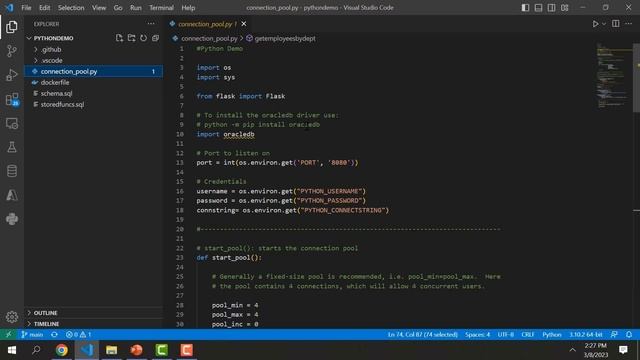Select Python interpreter 3.10.2 64-bit
This screenshot has height=360, width=640.
click(x=586, y=334)
